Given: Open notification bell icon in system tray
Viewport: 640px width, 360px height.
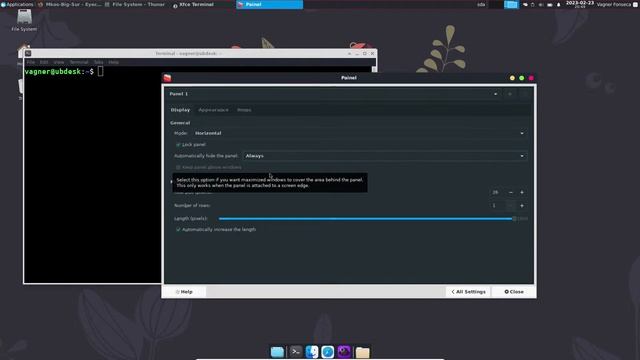Looking at the screenshot, I should click(558, 4).
